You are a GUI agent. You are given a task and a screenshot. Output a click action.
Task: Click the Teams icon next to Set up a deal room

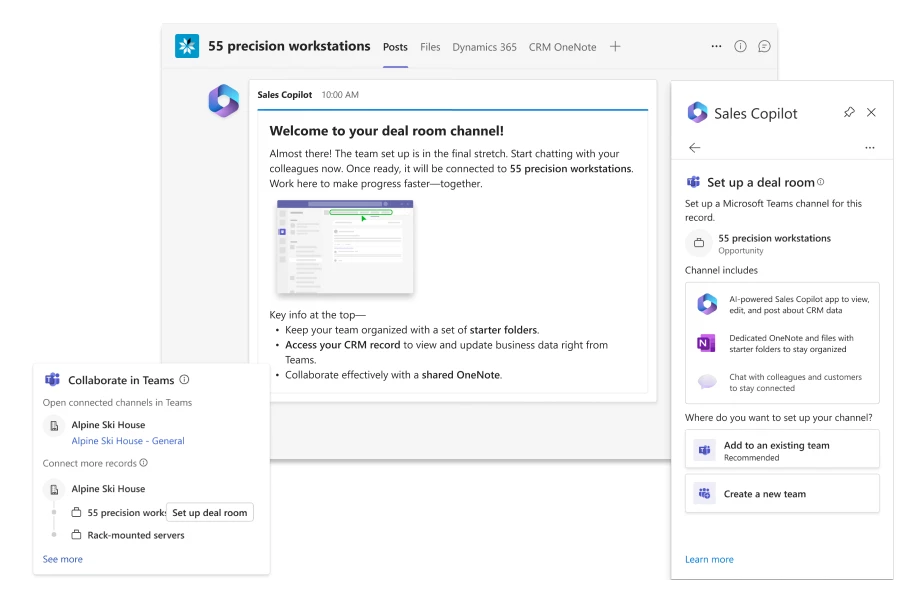tap(692, 182)
